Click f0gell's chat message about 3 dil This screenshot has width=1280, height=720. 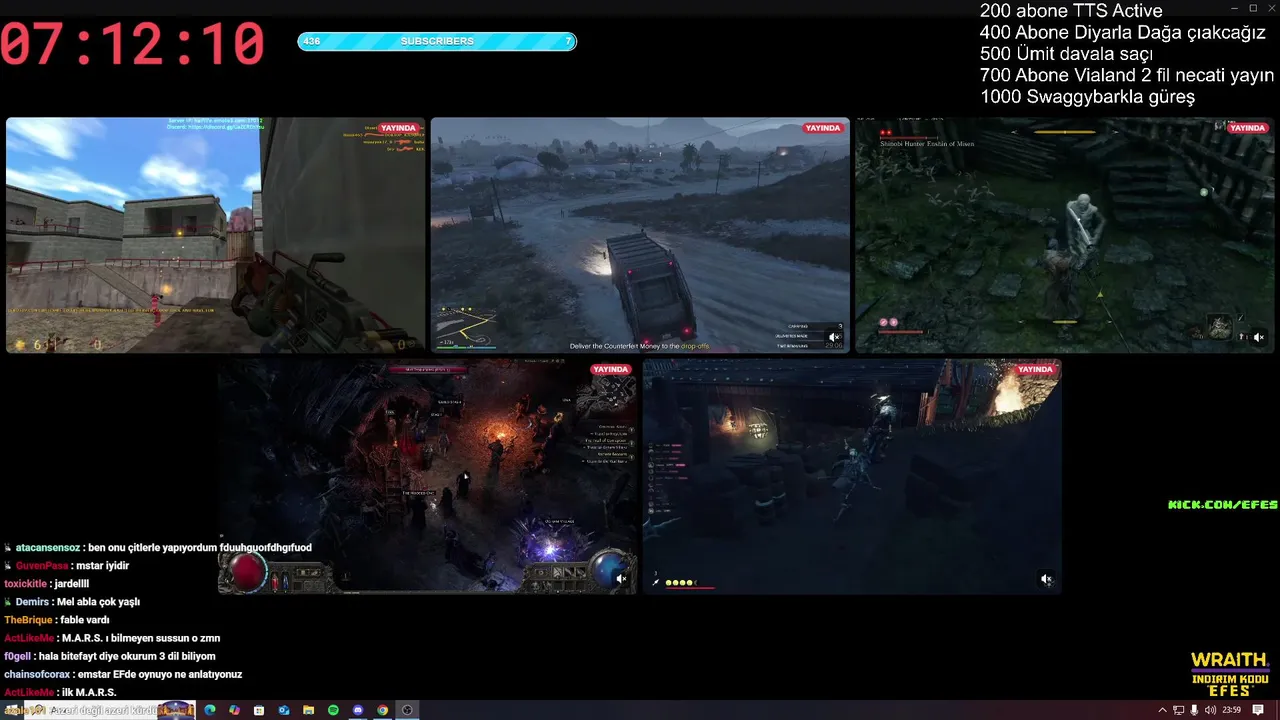(110, 656)
